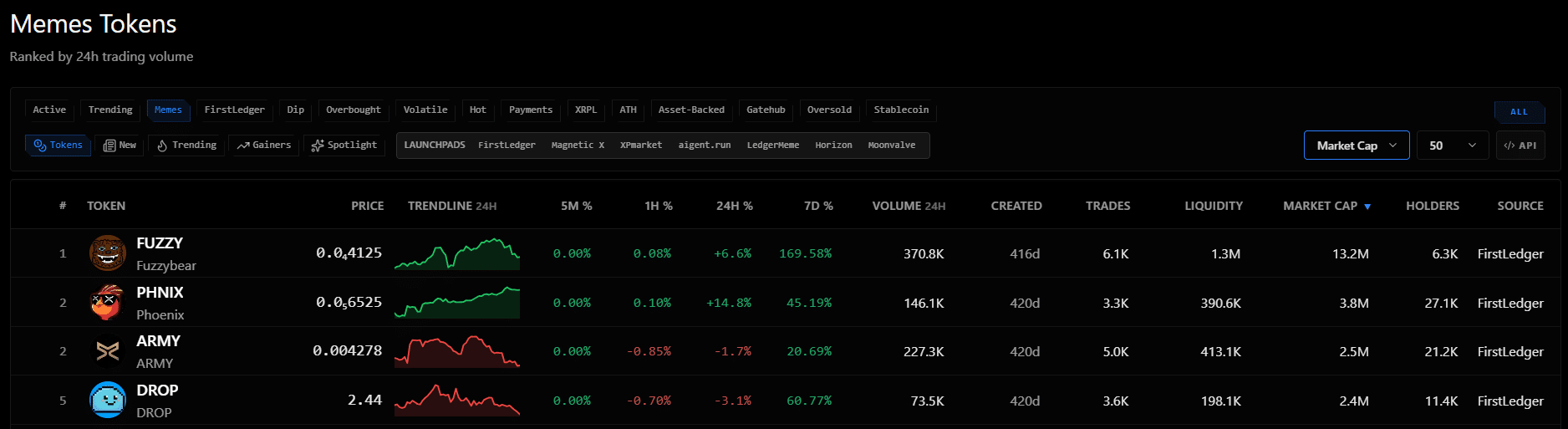
Task: Click the PHNIX phoenix token avatar
Action: click(108, 303)
